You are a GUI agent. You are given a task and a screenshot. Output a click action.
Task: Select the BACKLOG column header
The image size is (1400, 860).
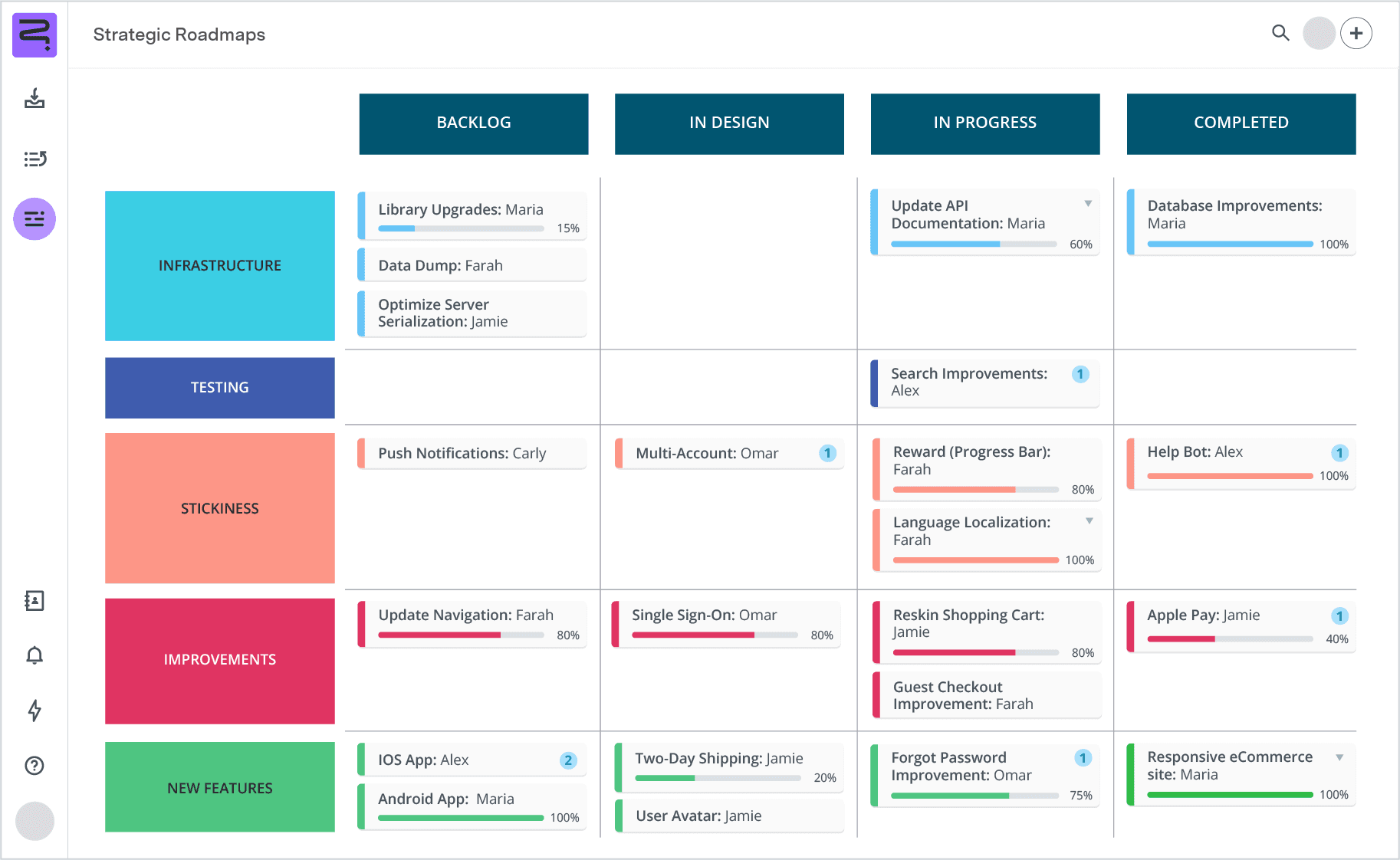(473, 123)
